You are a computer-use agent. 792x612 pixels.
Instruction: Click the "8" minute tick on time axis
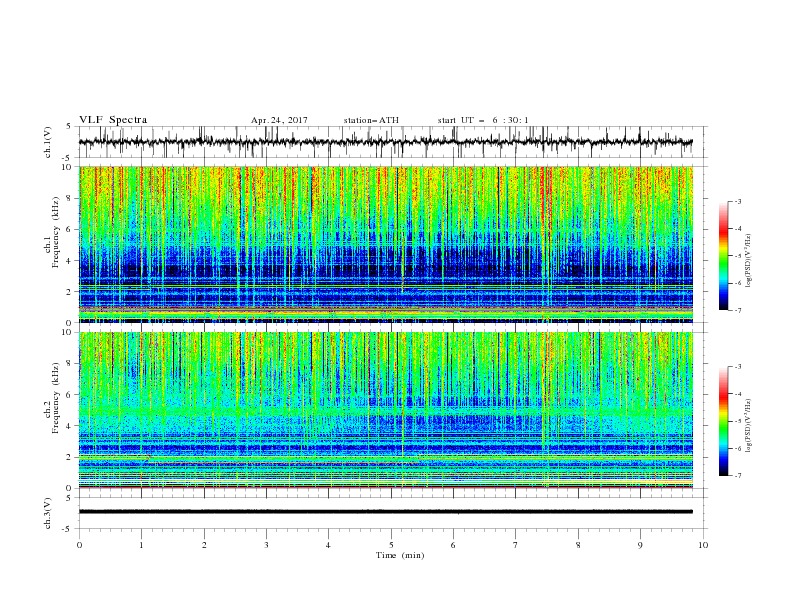(578, 545)
